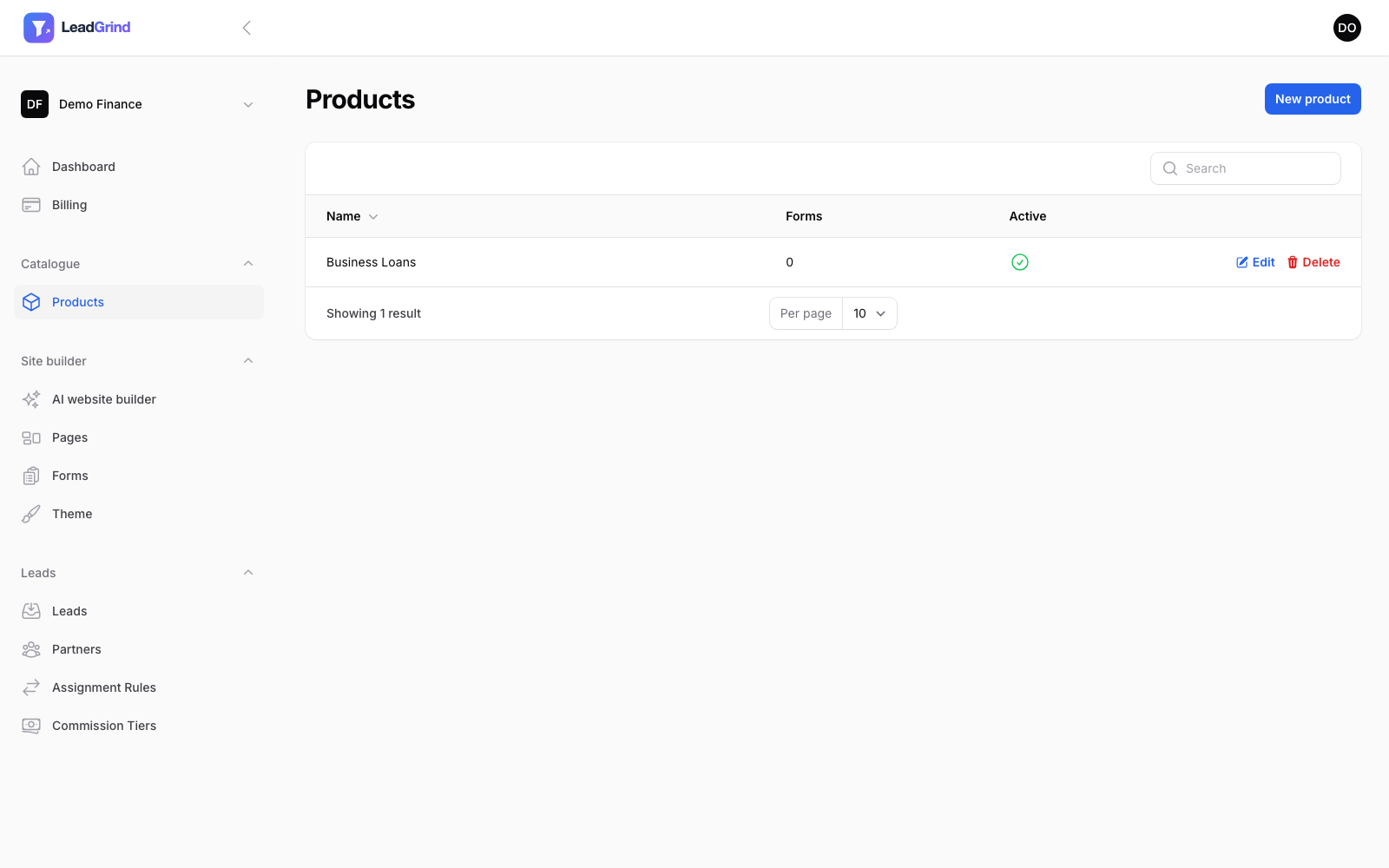Viewport: 1389px width, 868px height.
Task: Open Leads list page
Action: pyautogui.click(x=139, y=611)
